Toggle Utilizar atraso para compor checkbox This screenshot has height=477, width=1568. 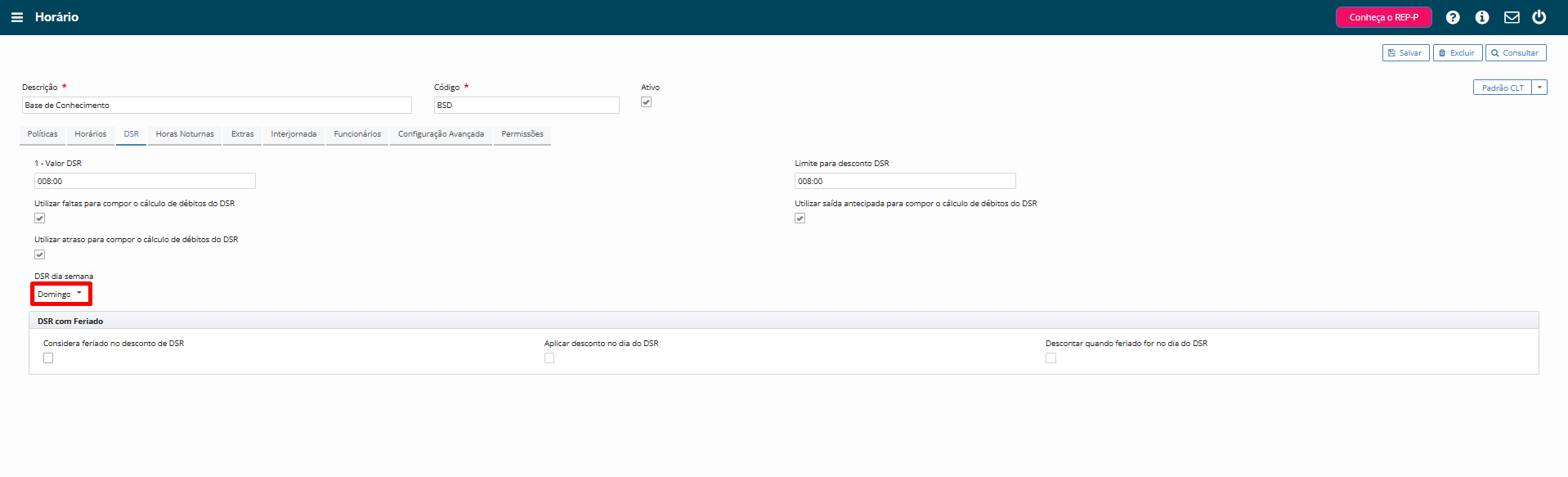(x=39, y=254)
